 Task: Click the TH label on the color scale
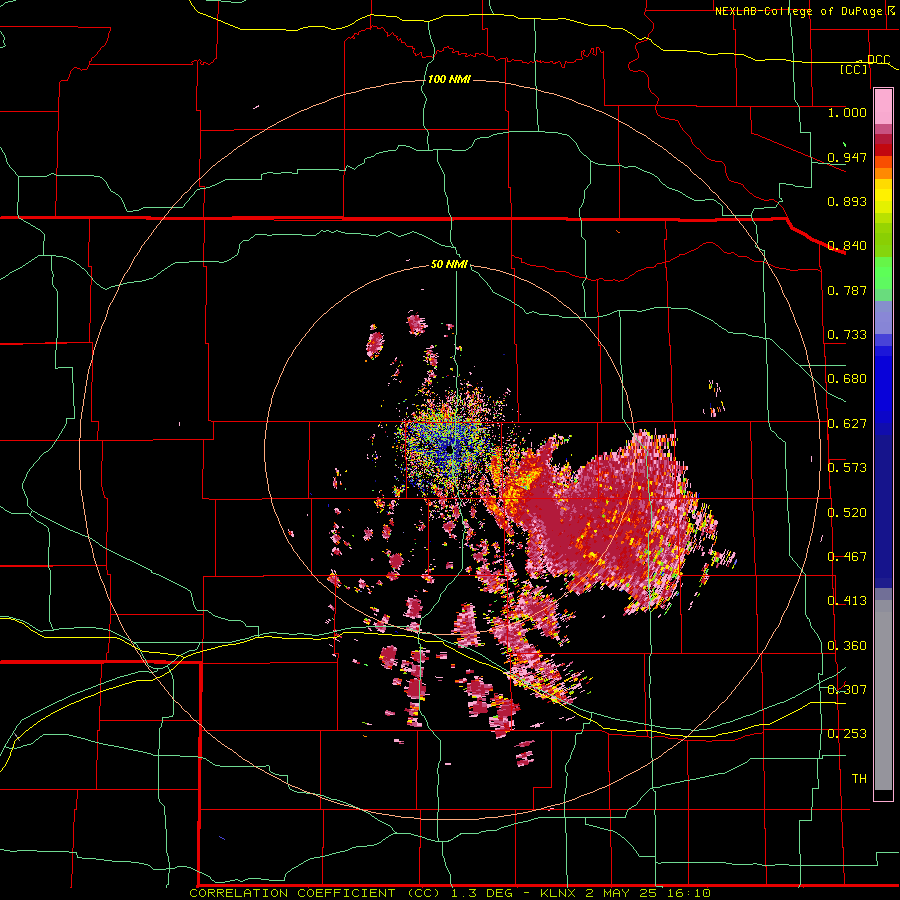click(x=859, y=779)
